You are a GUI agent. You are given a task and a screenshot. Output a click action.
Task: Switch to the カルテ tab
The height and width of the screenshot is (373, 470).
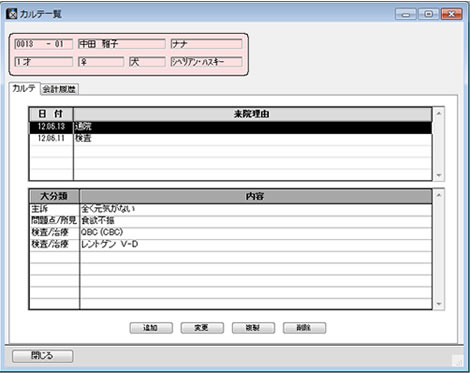(24, 88)
